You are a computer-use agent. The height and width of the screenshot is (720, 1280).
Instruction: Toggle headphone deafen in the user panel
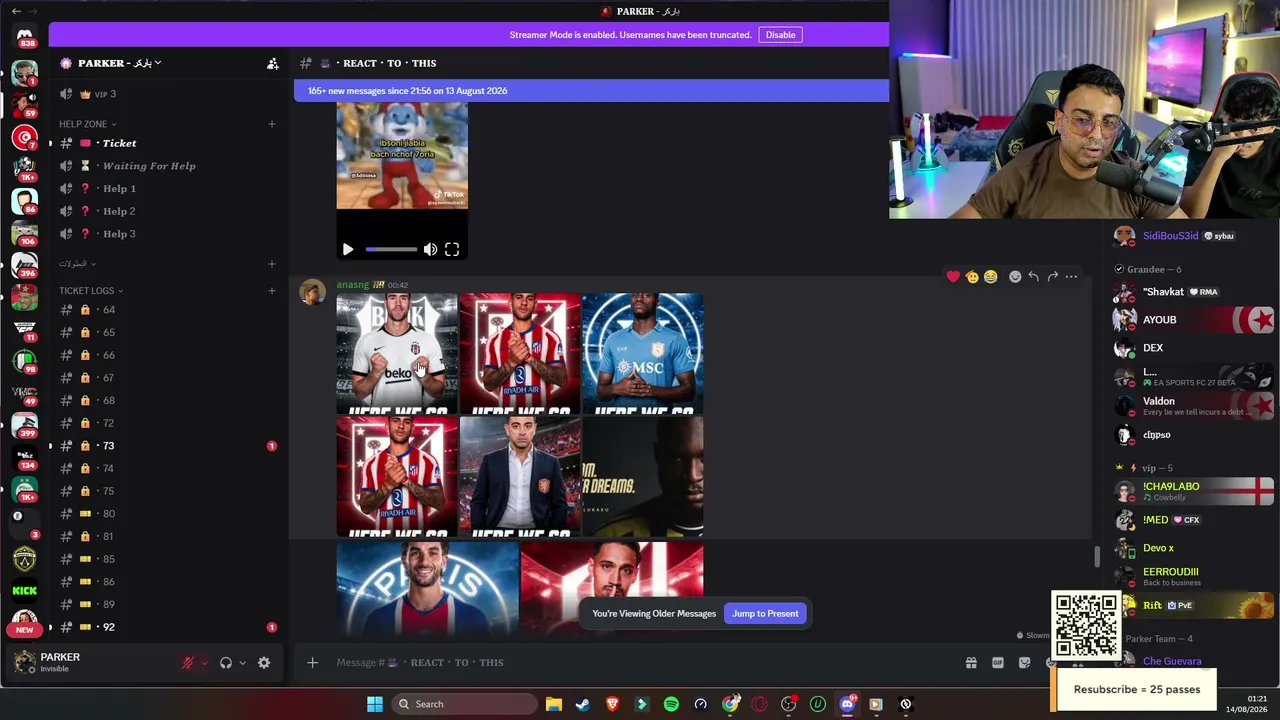226,663
